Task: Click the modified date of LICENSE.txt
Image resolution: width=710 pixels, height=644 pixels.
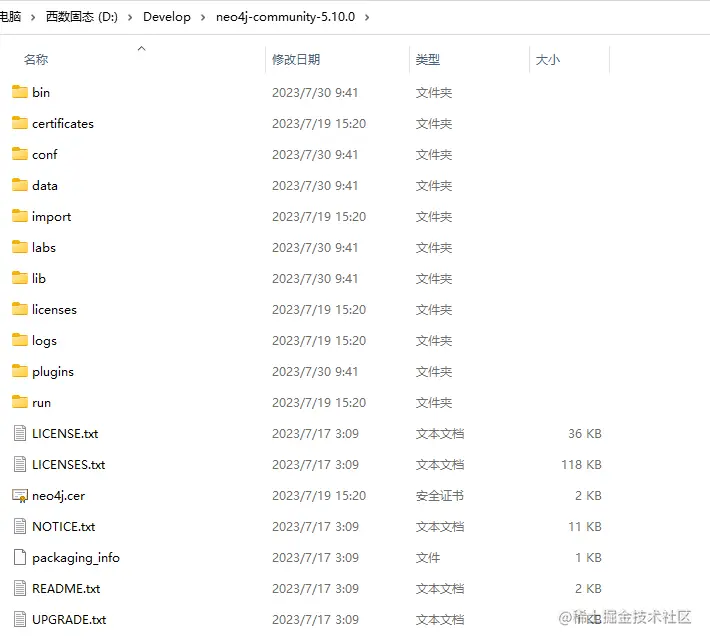Action: [315, 433]
